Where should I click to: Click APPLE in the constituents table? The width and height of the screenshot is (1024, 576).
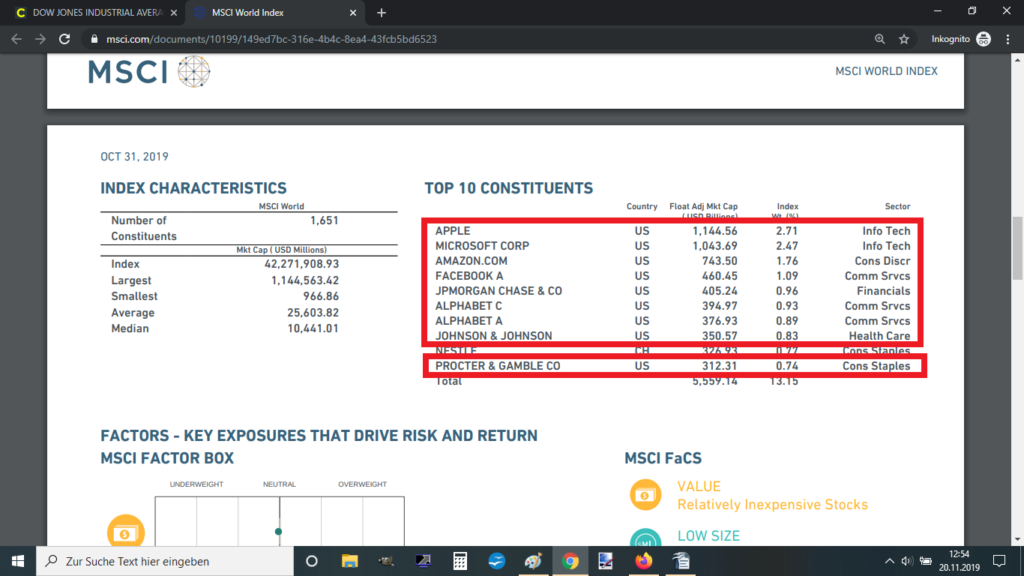click(x=453, y=231)
